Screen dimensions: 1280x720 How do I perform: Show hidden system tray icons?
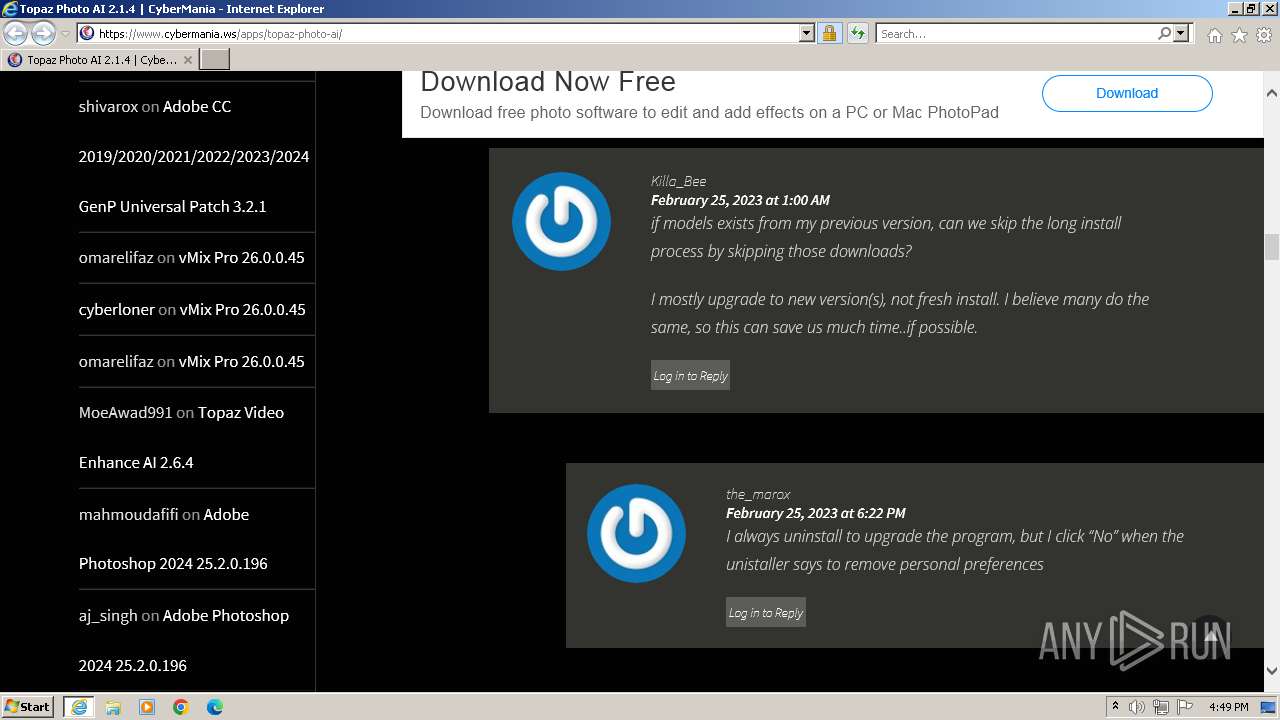click(1115, 707)
